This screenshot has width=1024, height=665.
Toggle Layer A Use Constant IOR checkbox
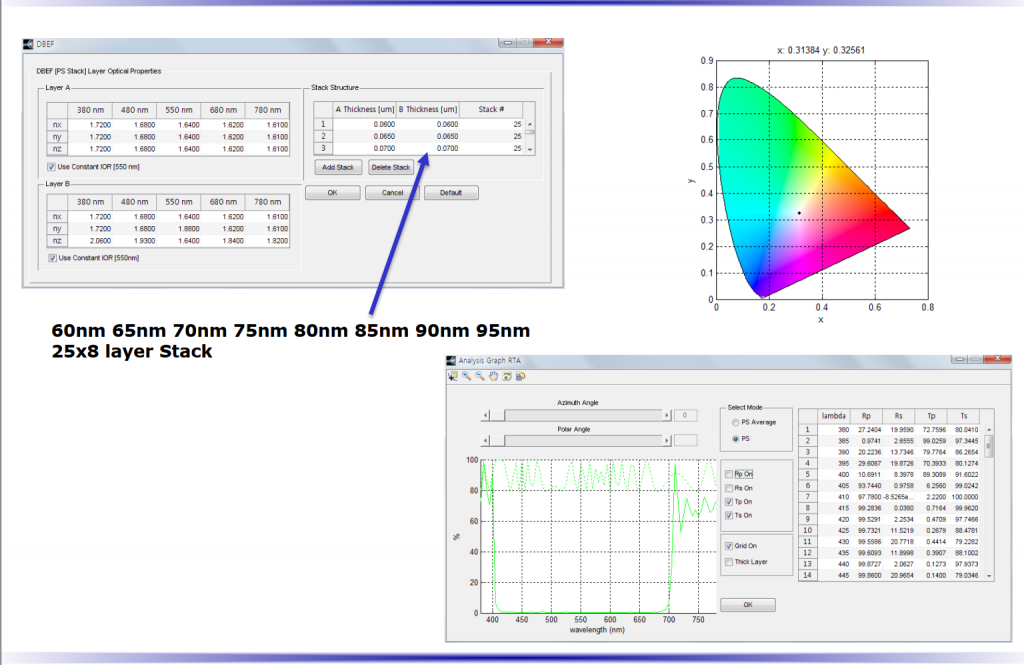coord(52,167)
